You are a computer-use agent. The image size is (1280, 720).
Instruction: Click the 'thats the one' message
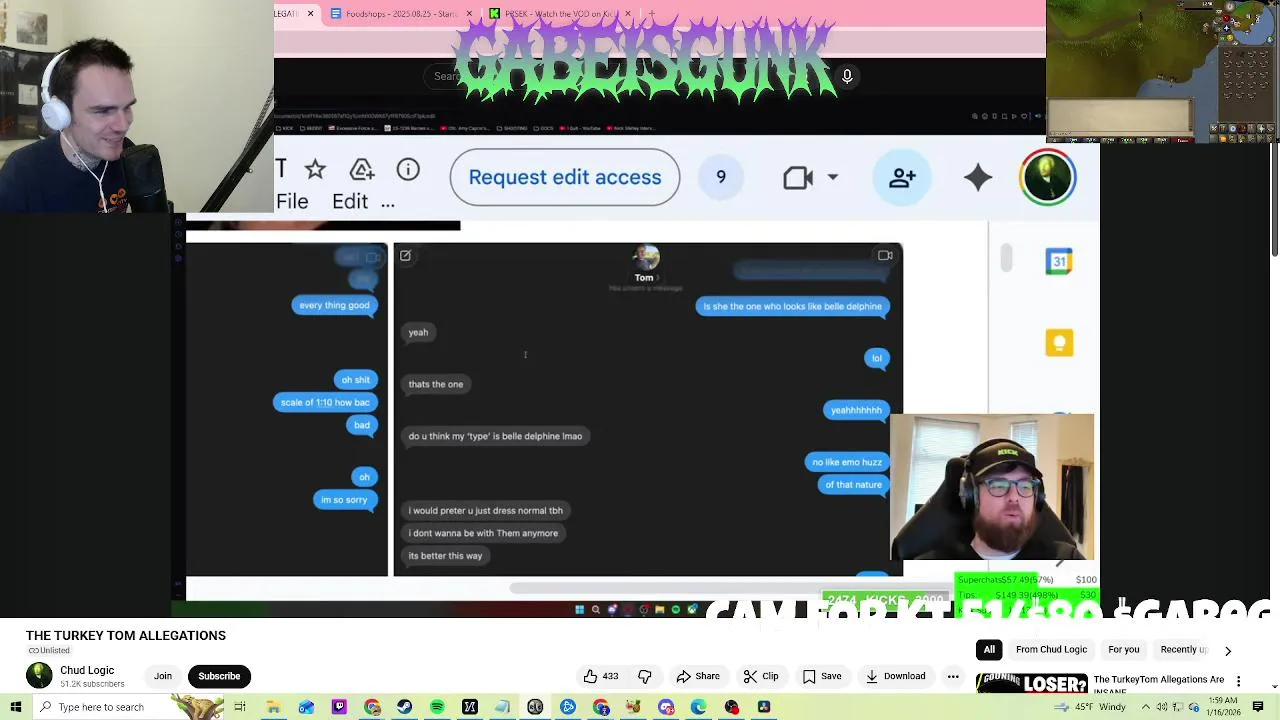click(436, 384)
